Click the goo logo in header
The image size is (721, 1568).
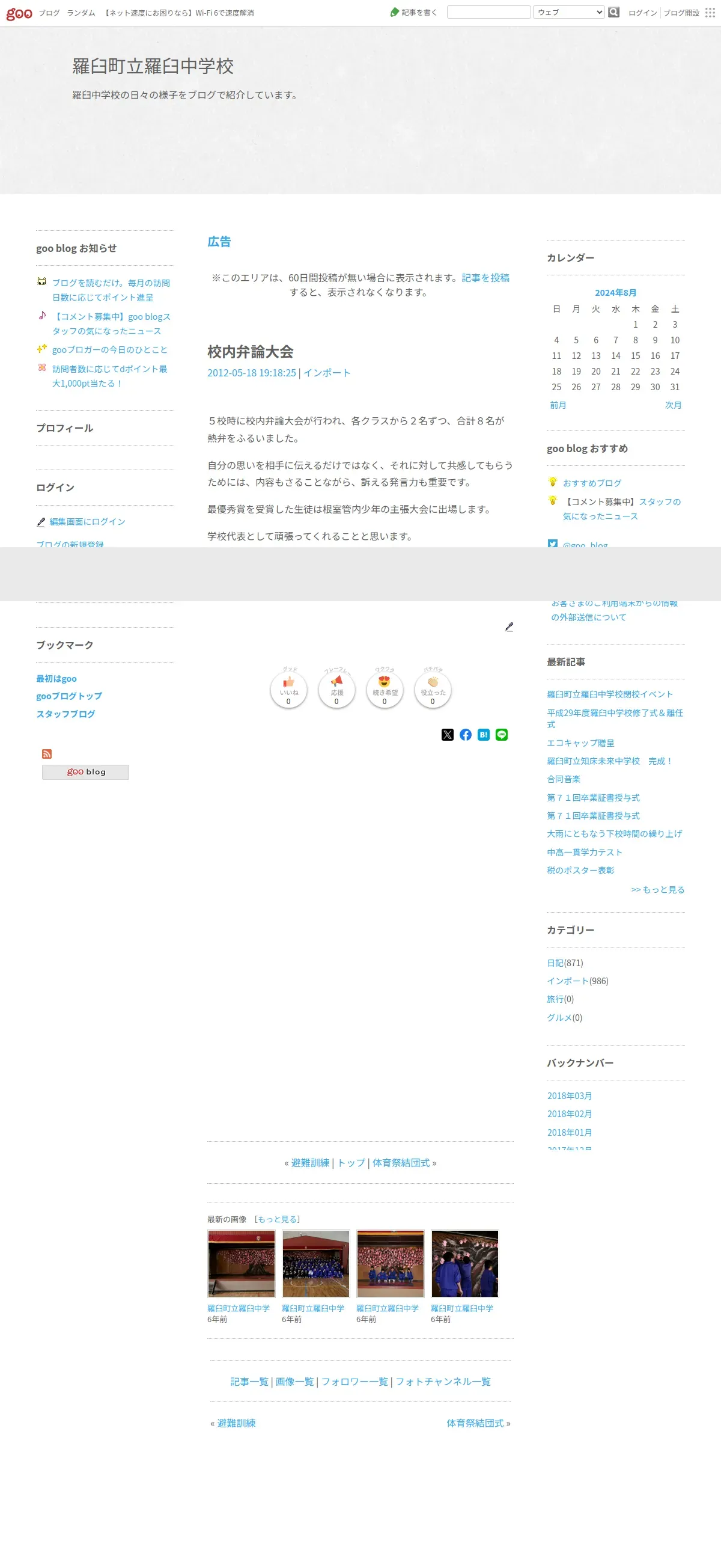pos(19,13)
